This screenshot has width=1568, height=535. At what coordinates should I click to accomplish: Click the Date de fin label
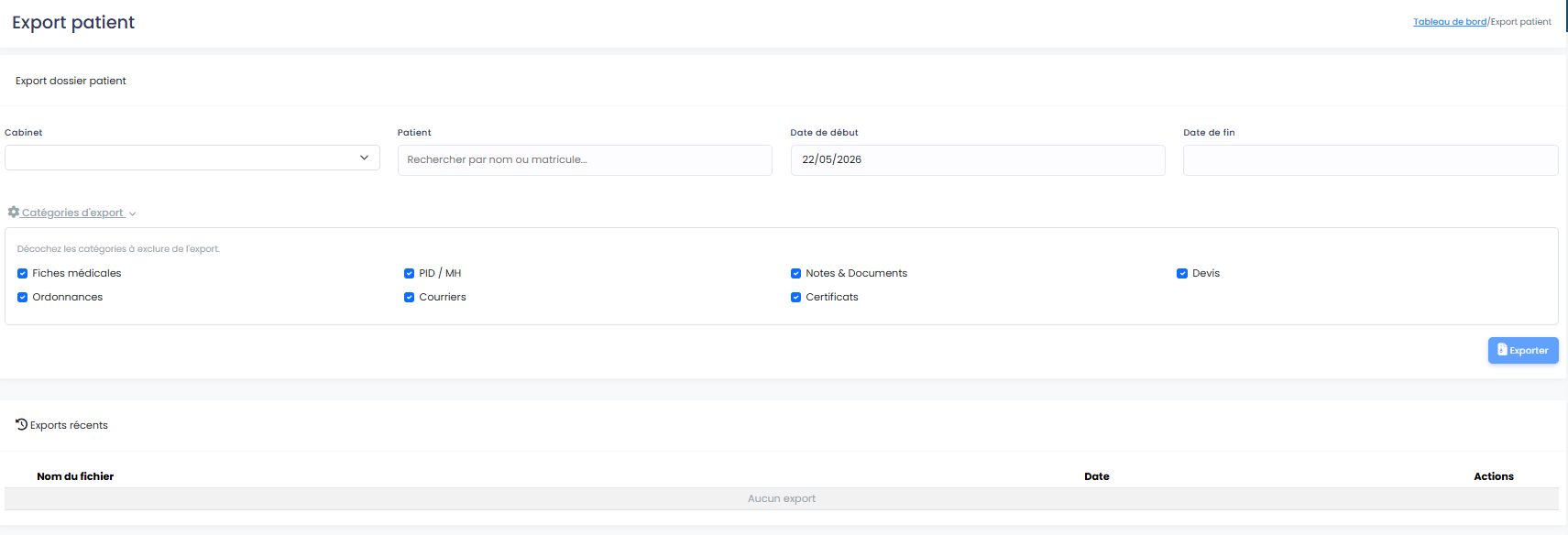(1209, 133)
